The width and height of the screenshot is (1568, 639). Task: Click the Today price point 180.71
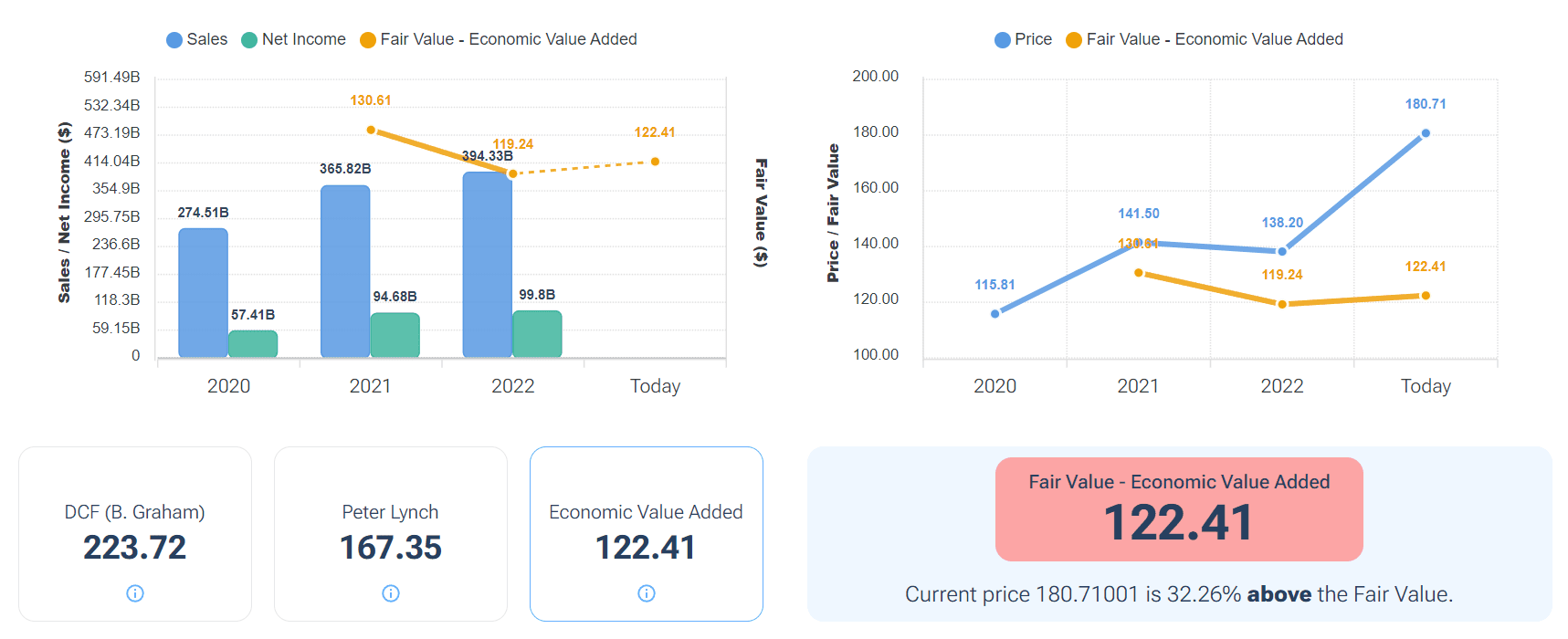coord(1426,133)
